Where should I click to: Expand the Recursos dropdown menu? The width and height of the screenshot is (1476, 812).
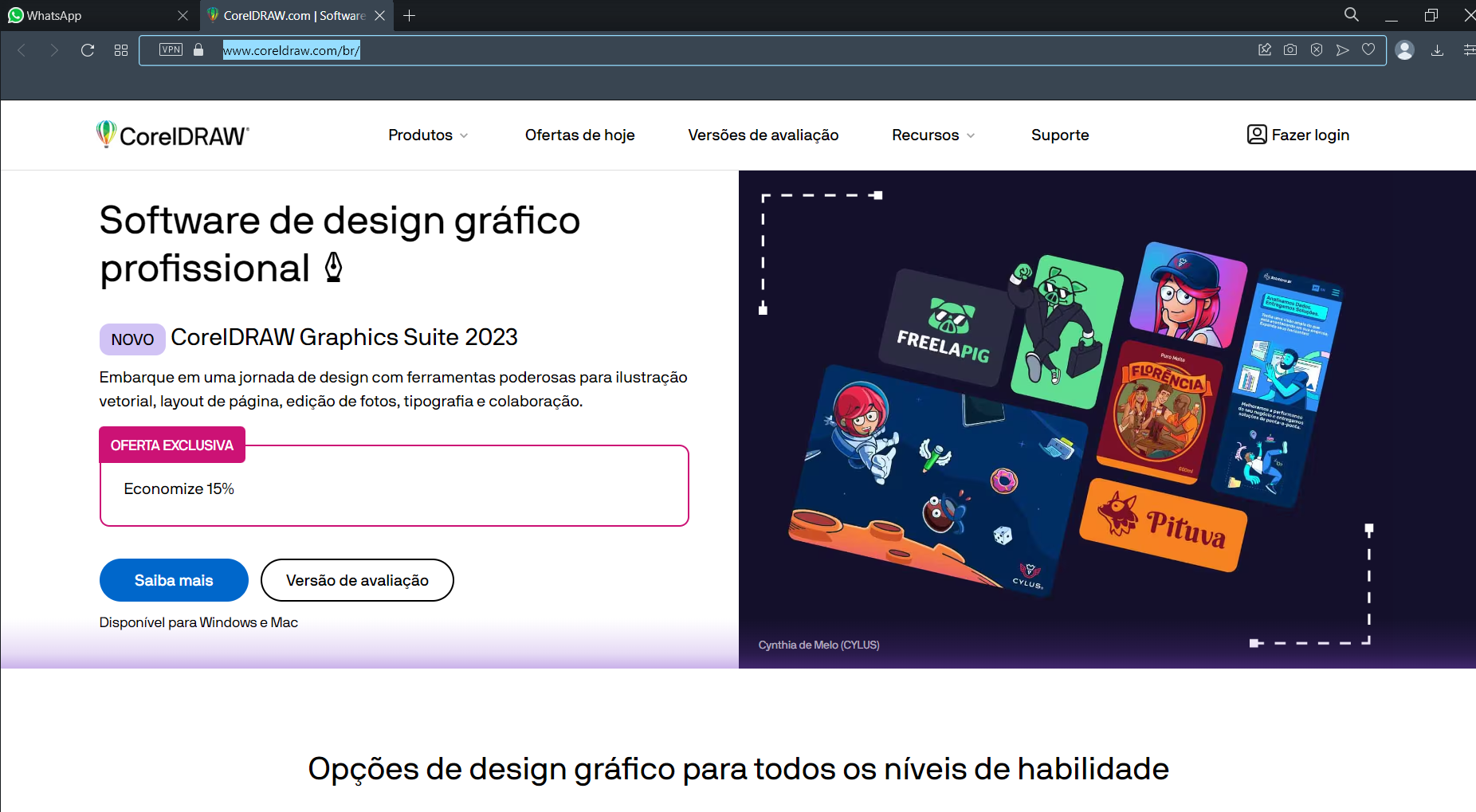pos(933,135)
